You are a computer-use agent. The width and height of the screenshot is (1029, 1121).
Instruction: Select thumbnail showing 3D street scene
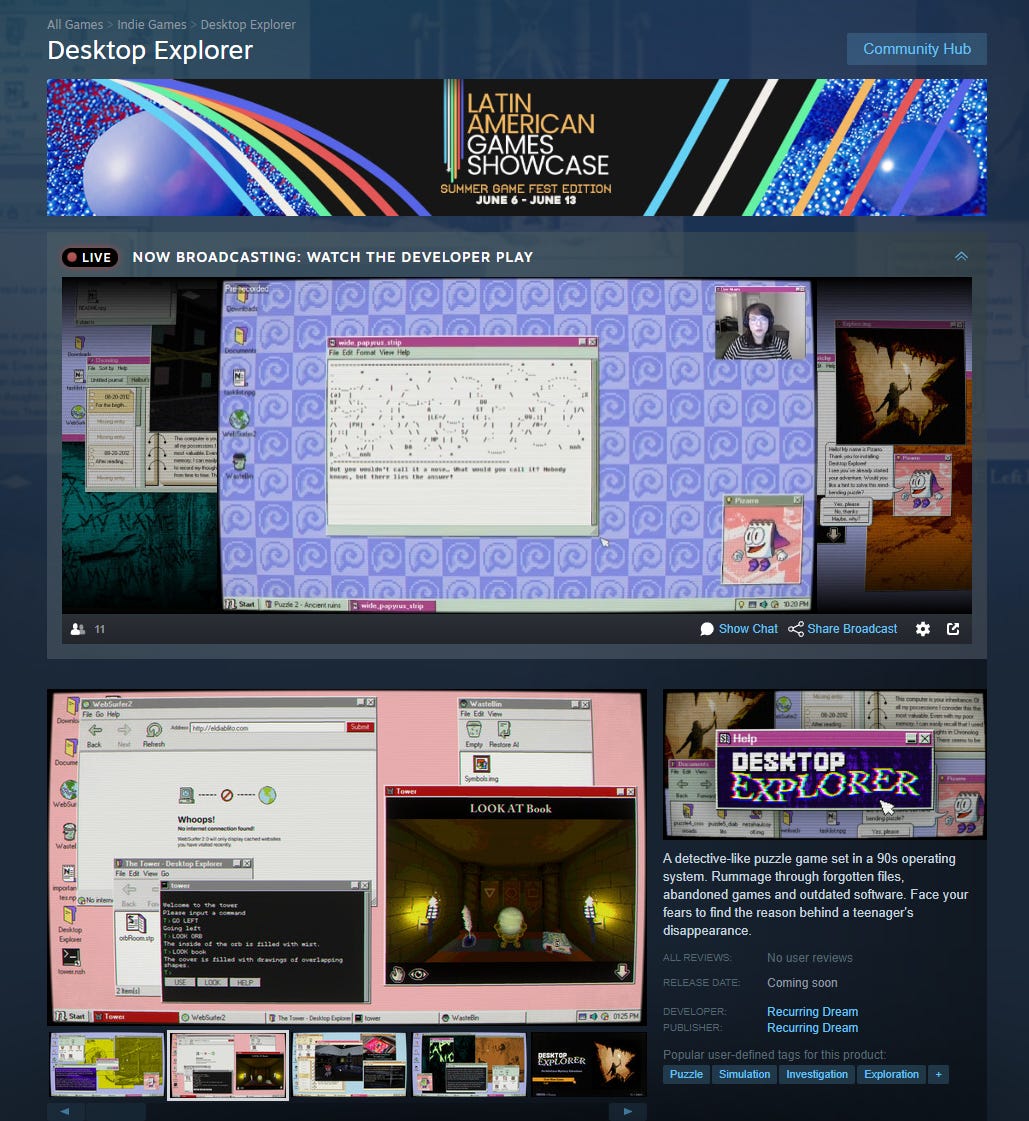pos(349,1065)
